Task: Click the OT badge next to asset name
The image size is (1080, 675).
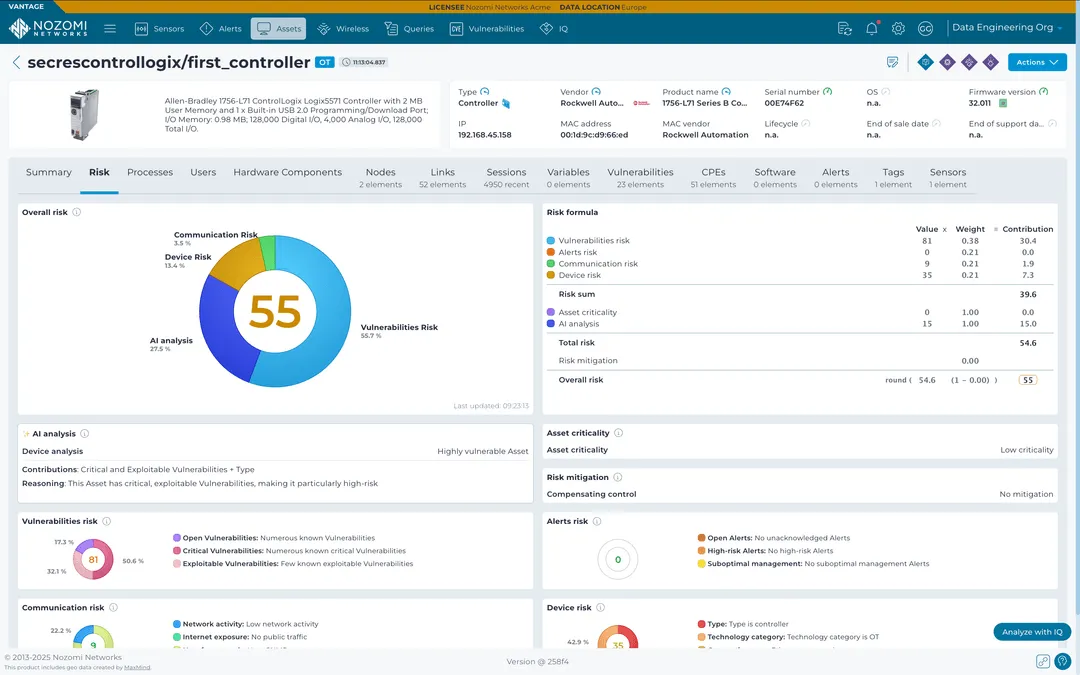Action: coord(324,62)
